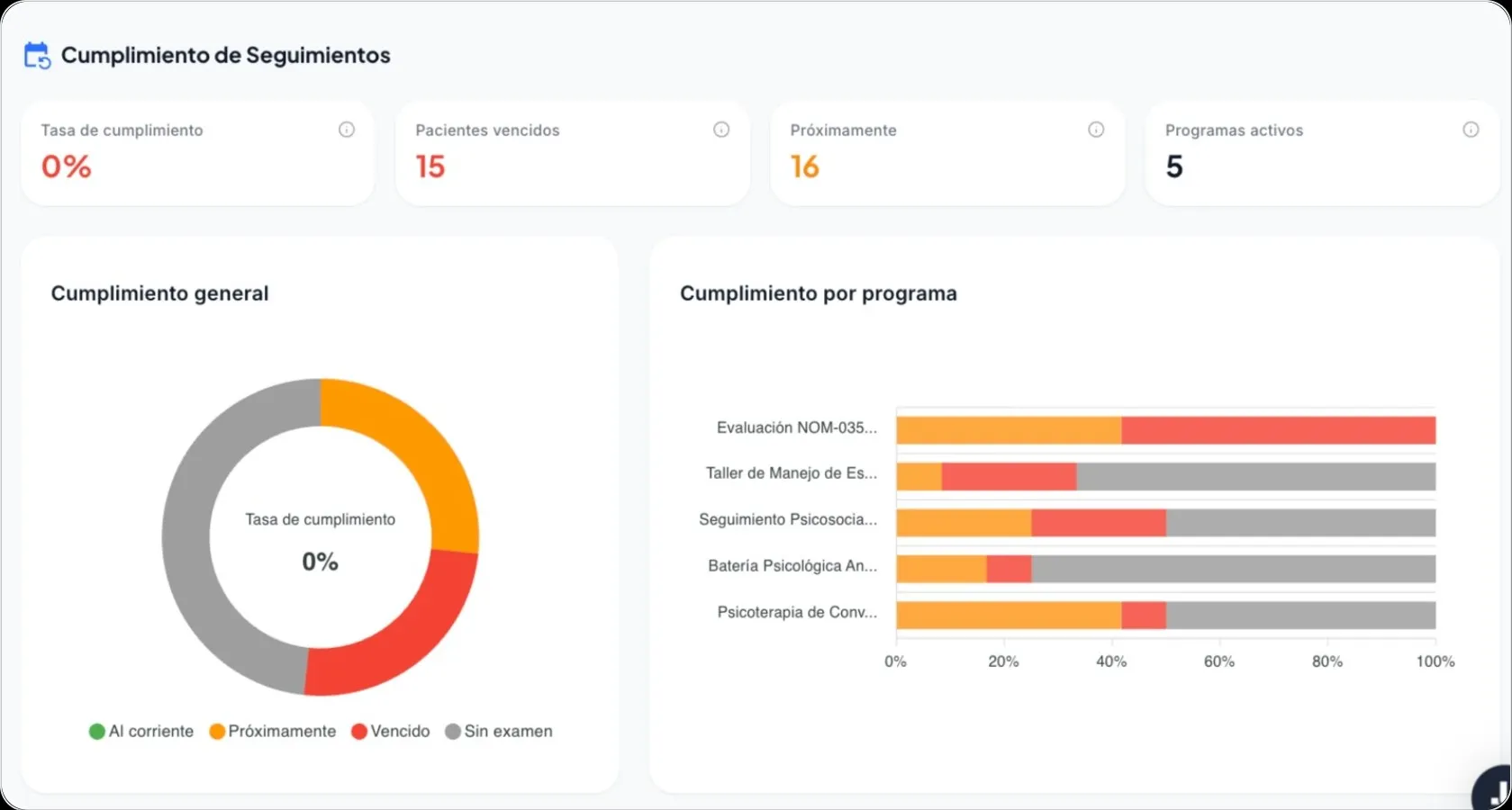Toggle the Vencido legend entry off
Screen dimensions: 1512x810
pyautogui.click(x=391, y=731)
